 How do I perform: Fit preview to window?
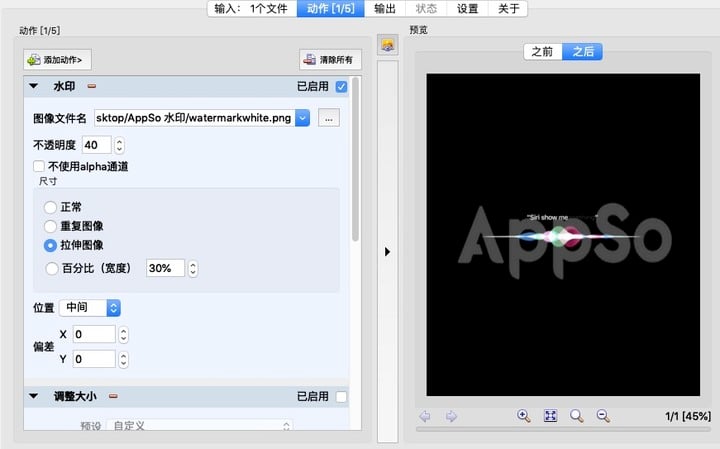tap(550, 416)
